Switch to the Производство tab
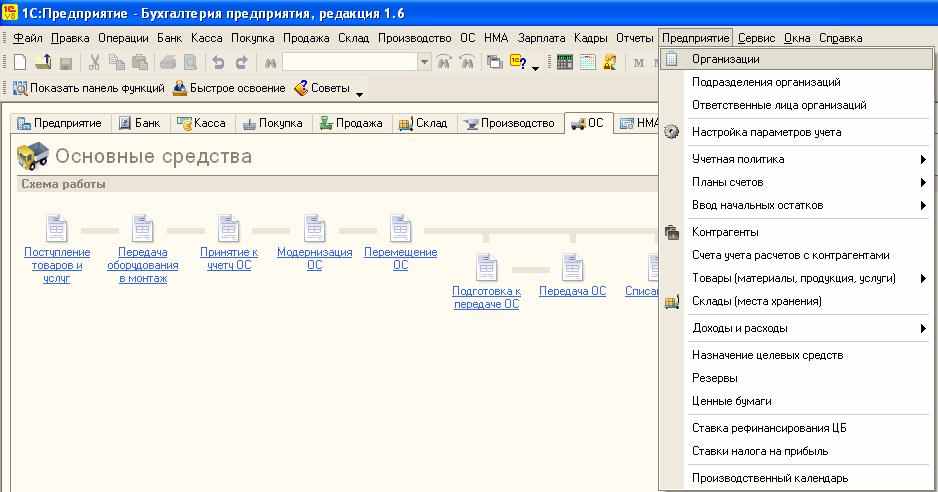This screenshot has height=492, width=938. 510,123
